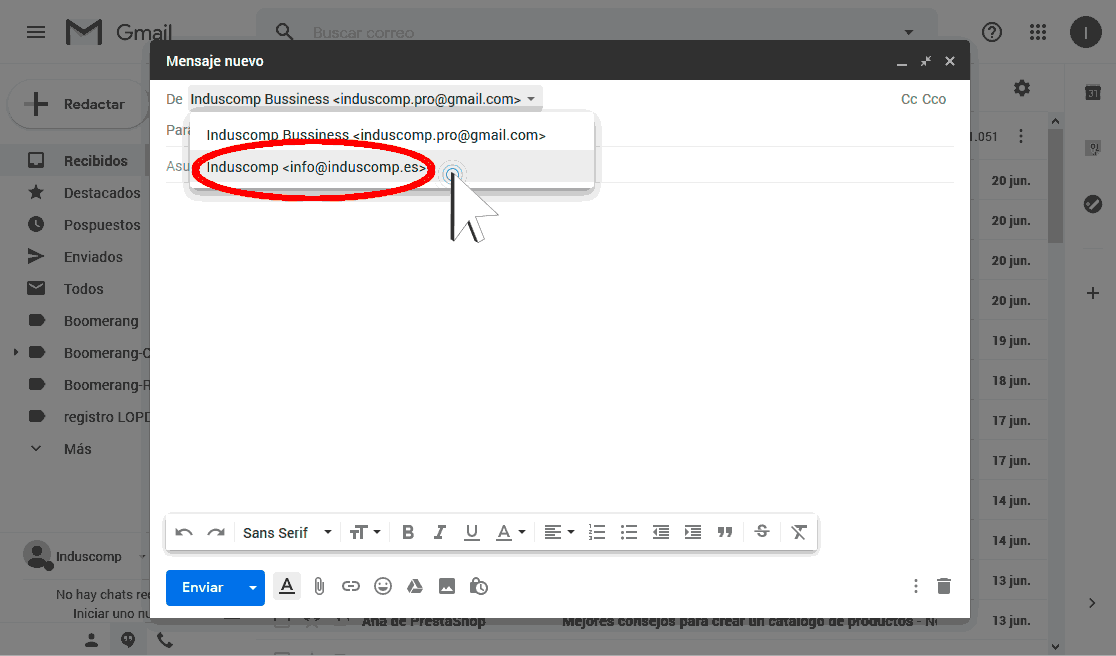Image resolution: width=1116 pixels, height=656 pixels.
Task: Open the registro LOPD label
Action: pyautogui.click(x=107, y=417)
